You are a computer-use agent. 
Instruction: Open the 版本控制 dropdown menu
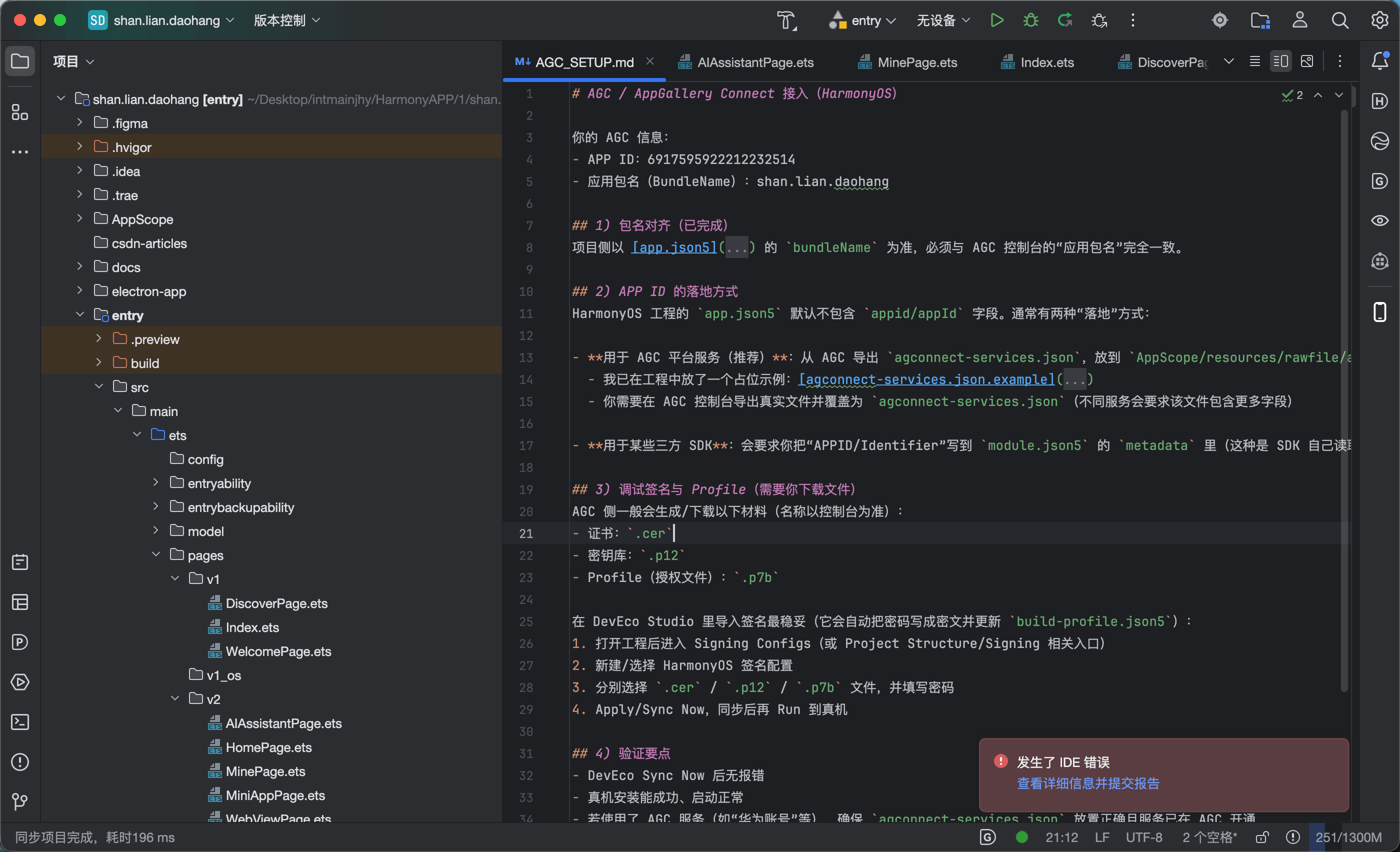(x=286, y=20)
